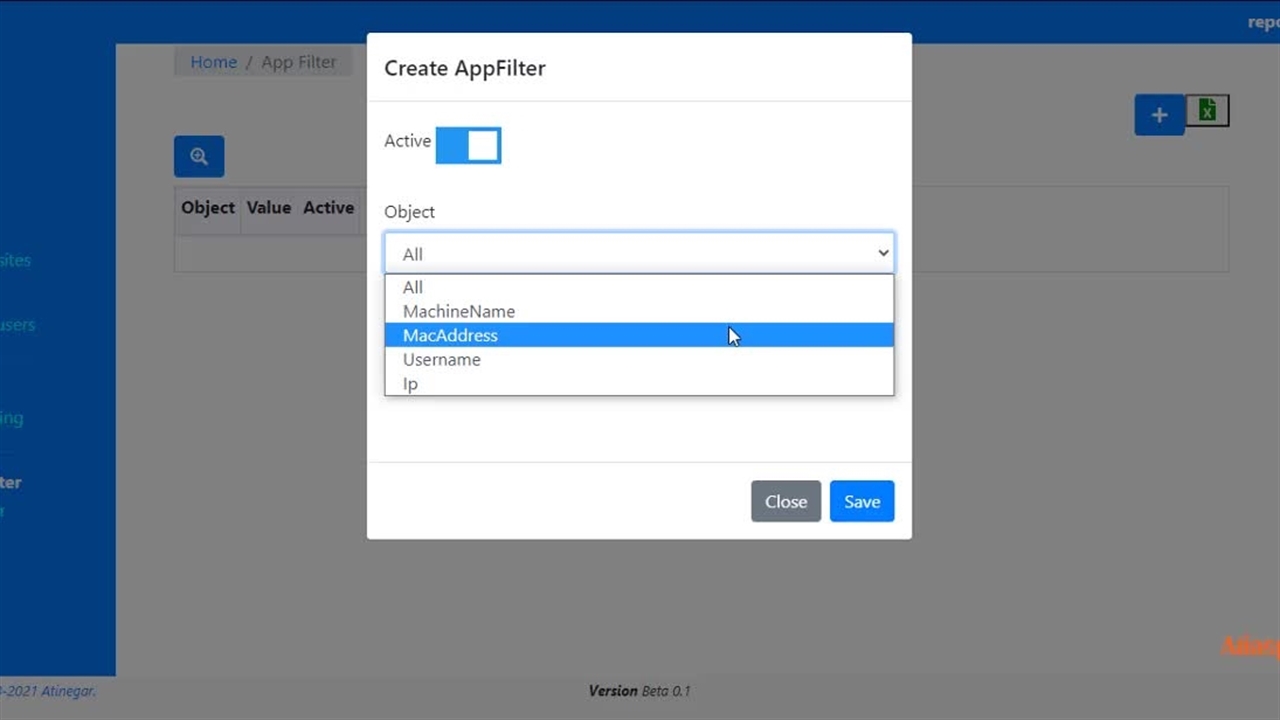Click the plus icon to add filter

pos(1159,115)
